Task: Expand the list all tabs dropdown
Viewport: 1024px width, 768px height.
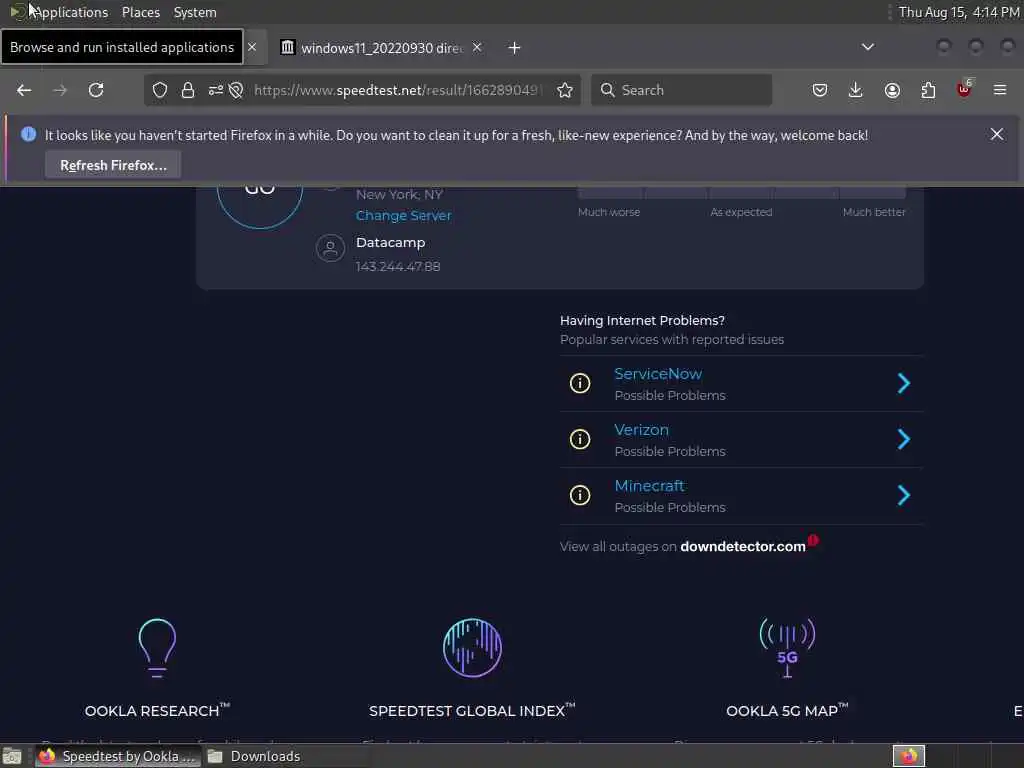Action: click(x=868, y=47)
